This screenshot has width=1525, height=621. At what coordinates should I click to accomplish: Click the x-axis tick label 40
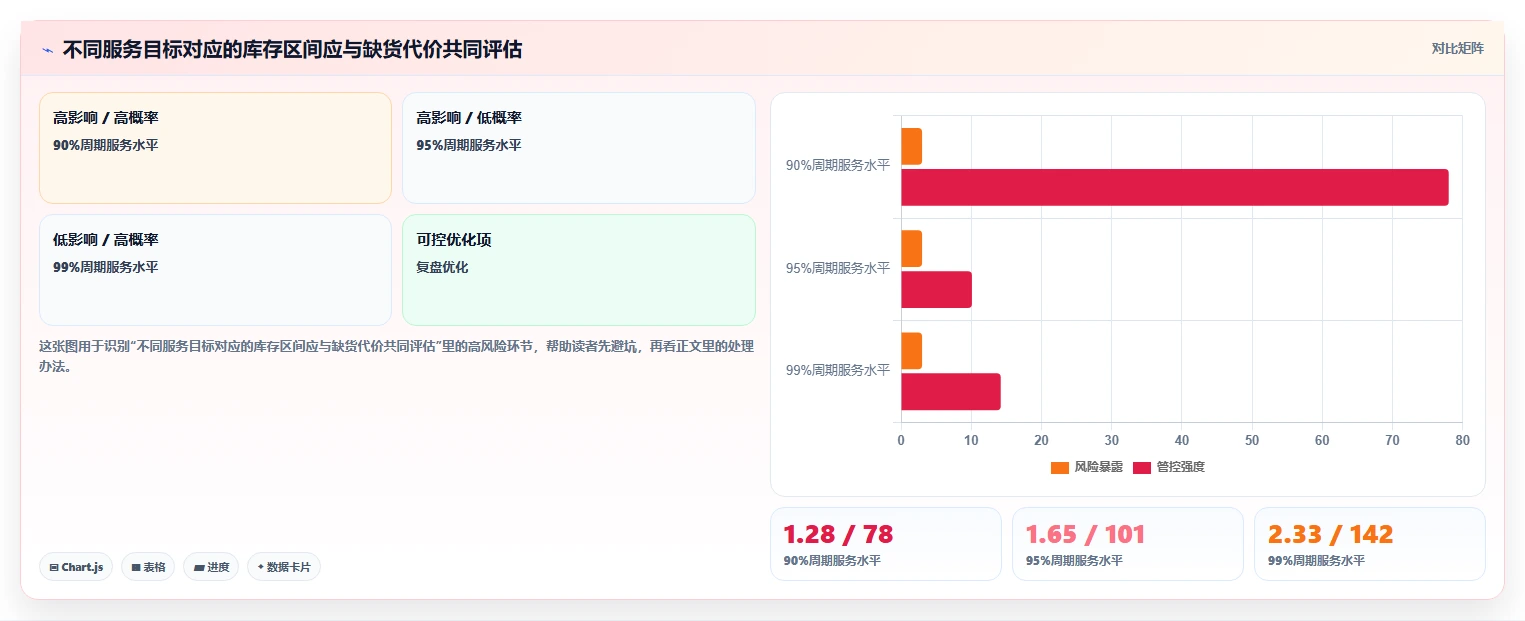pos(1182,440)
